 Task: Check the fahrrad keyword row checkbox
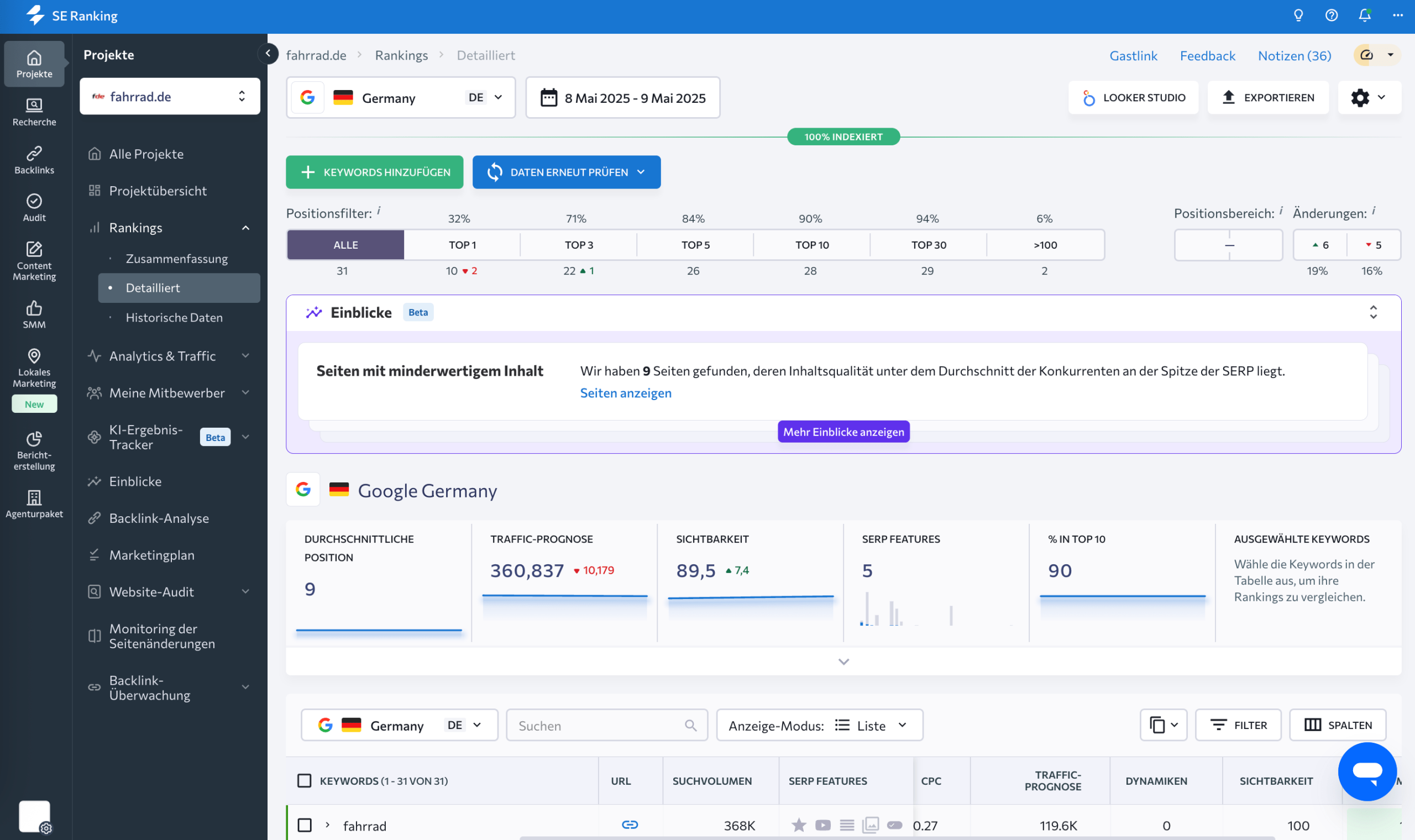point(305,825)
